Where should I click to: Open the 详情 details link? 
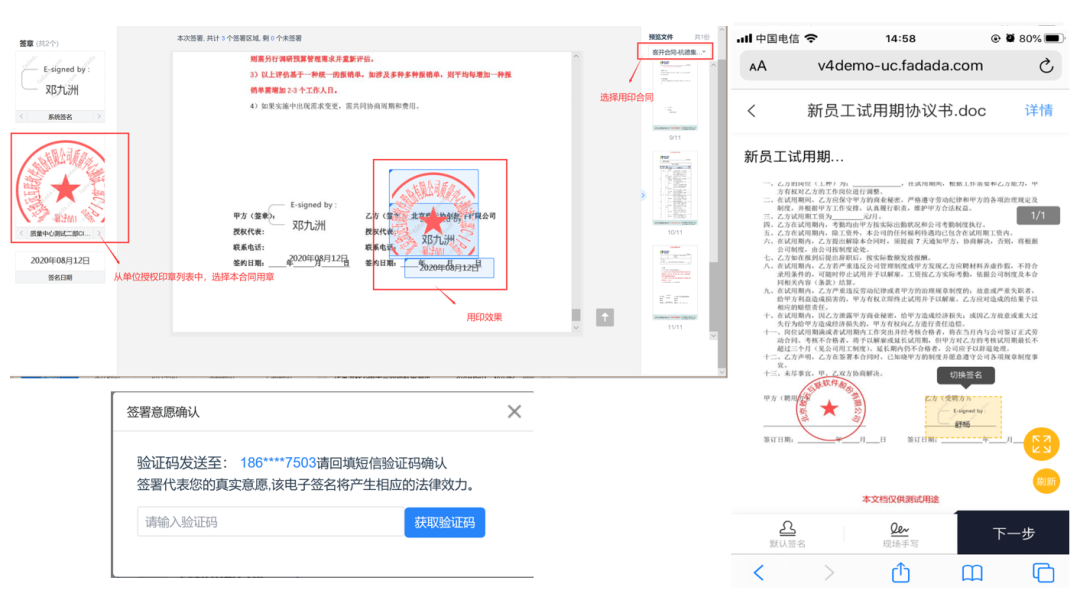tap(1038, 111)
